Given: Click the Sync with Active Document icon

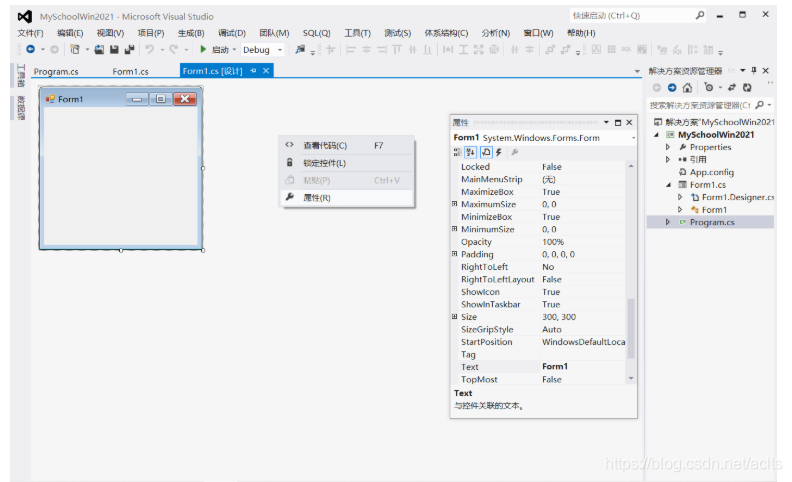Looking at the screenshot, I should pos(732,87).
